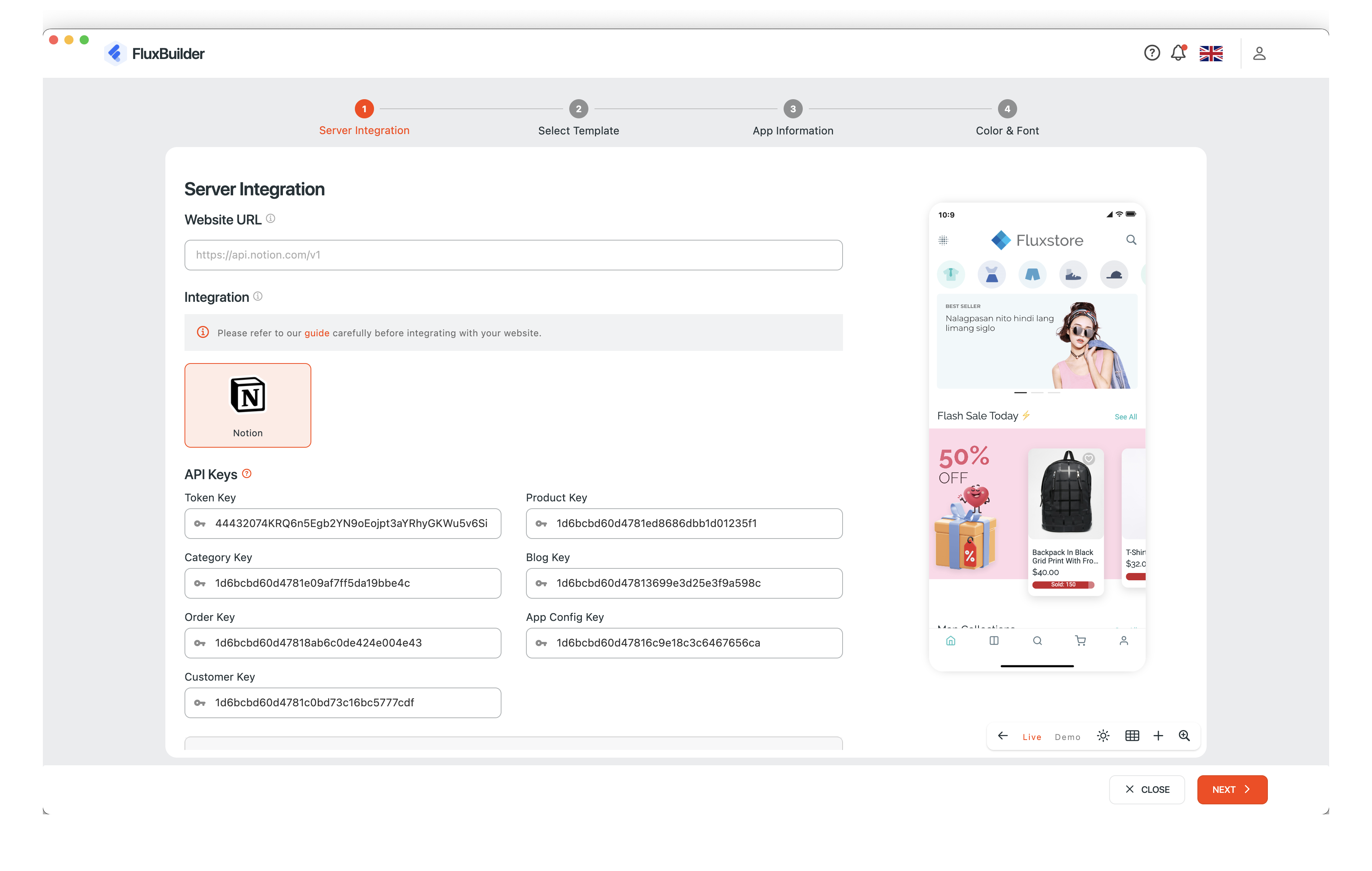Tap the search icon in the Fluxstore preview

tap(1131, 240)
